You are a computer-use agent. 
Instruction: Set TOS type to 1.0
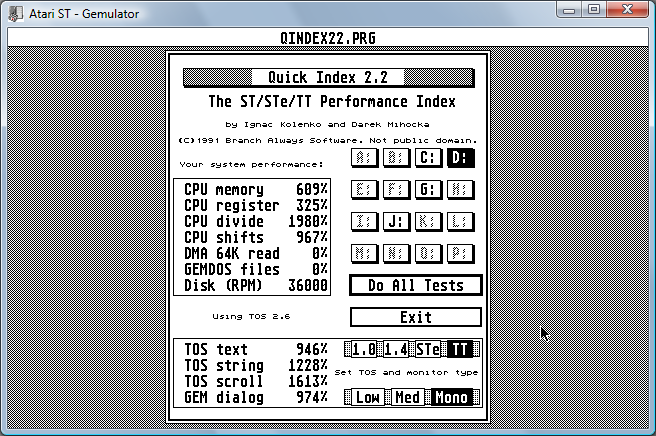click(x=364, y=349)
